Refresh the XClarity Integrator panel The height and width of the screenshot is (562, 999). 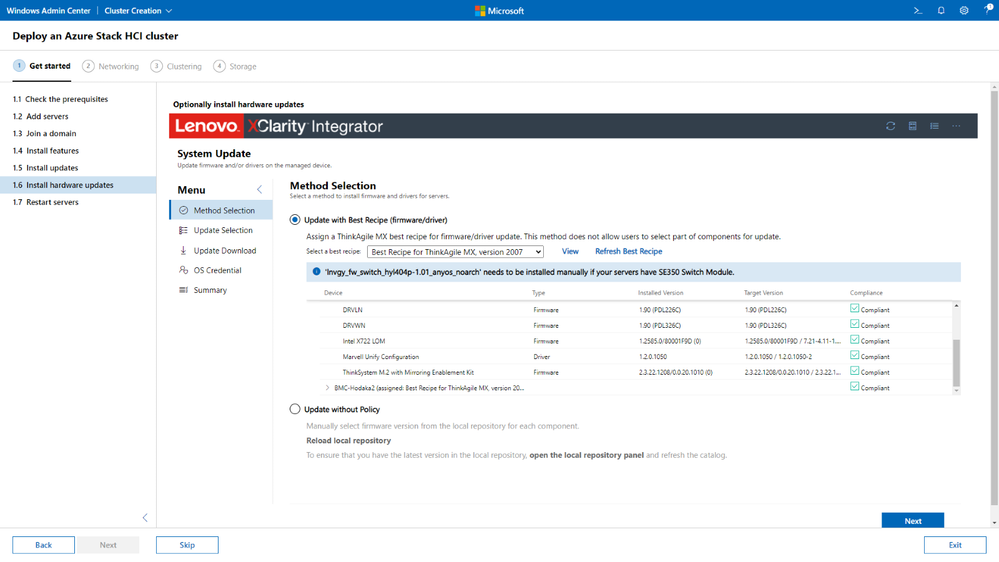pos(891,126)
